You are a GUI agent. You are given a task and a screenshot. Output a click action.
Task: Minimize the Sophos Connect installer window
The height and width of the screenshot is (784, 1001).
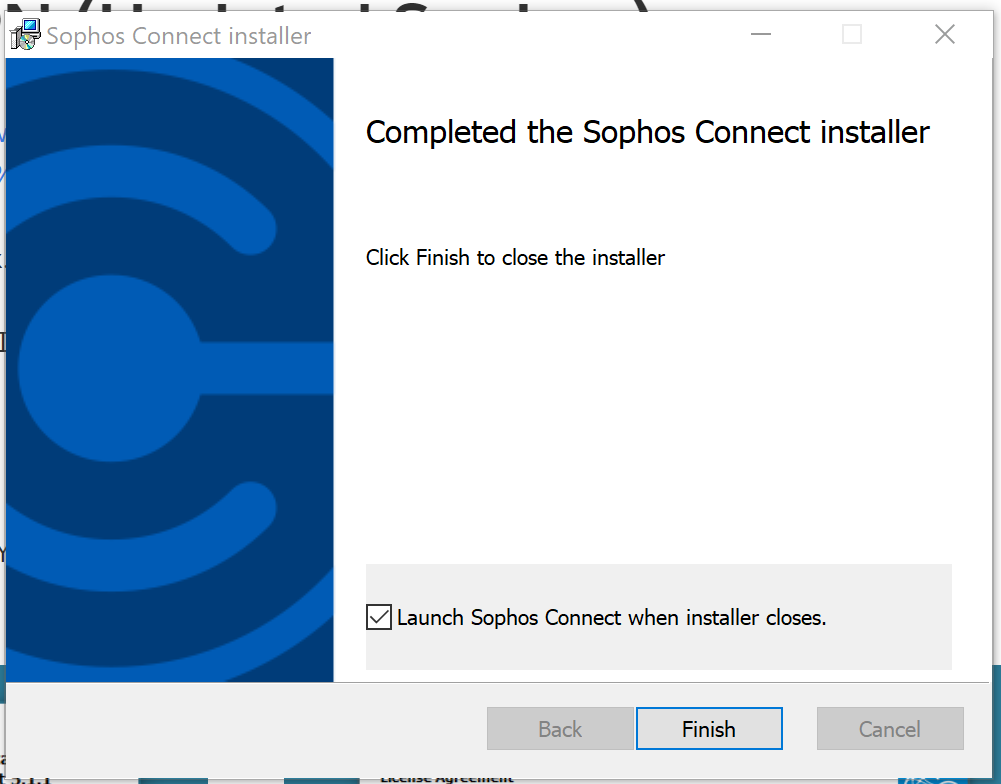pos(762,35)
